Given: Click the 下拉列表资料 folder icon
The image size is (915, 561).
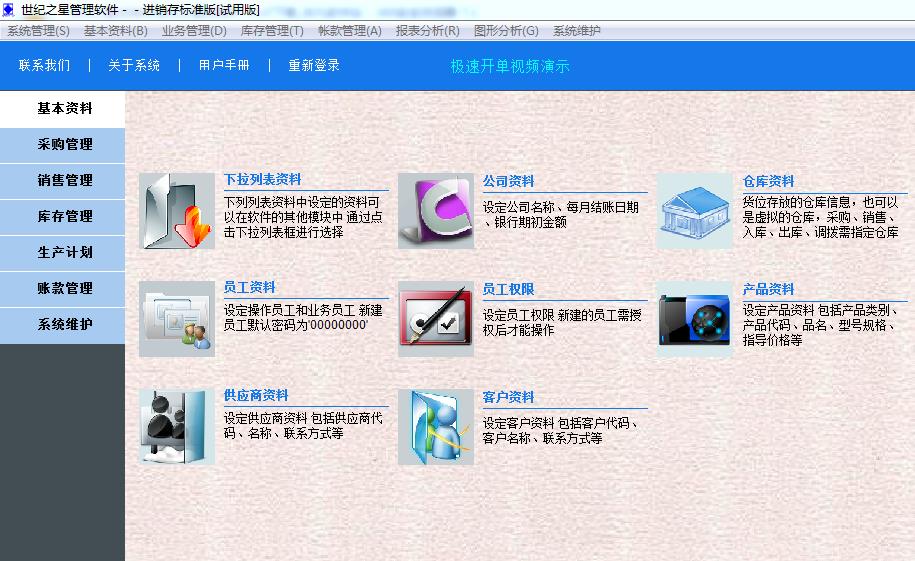Looking at the screenshot, I should 177,211.
